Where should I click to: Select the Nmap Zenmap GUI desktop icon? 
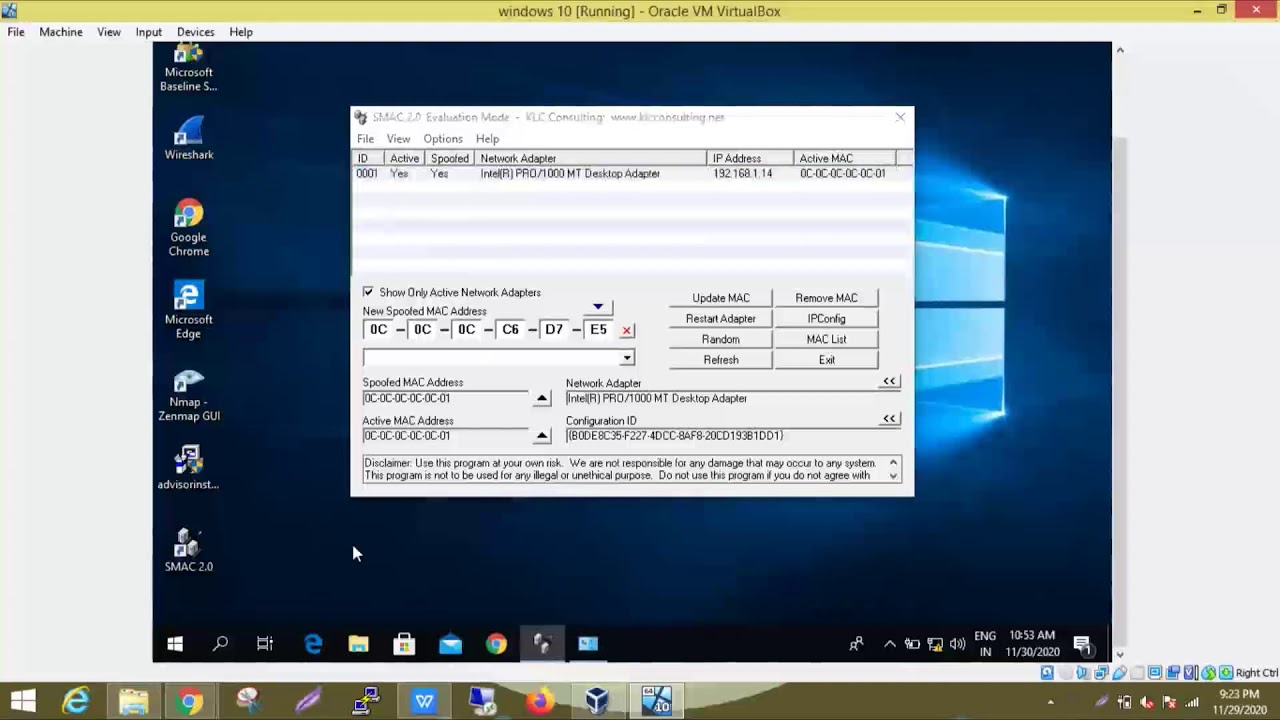tap(188, 394)
